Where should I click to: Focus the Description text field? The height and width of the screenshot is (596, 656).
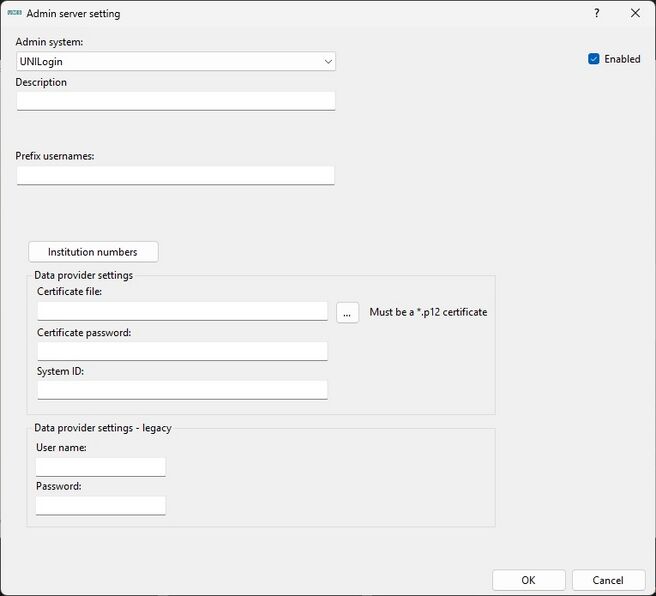tap(175, 101)
